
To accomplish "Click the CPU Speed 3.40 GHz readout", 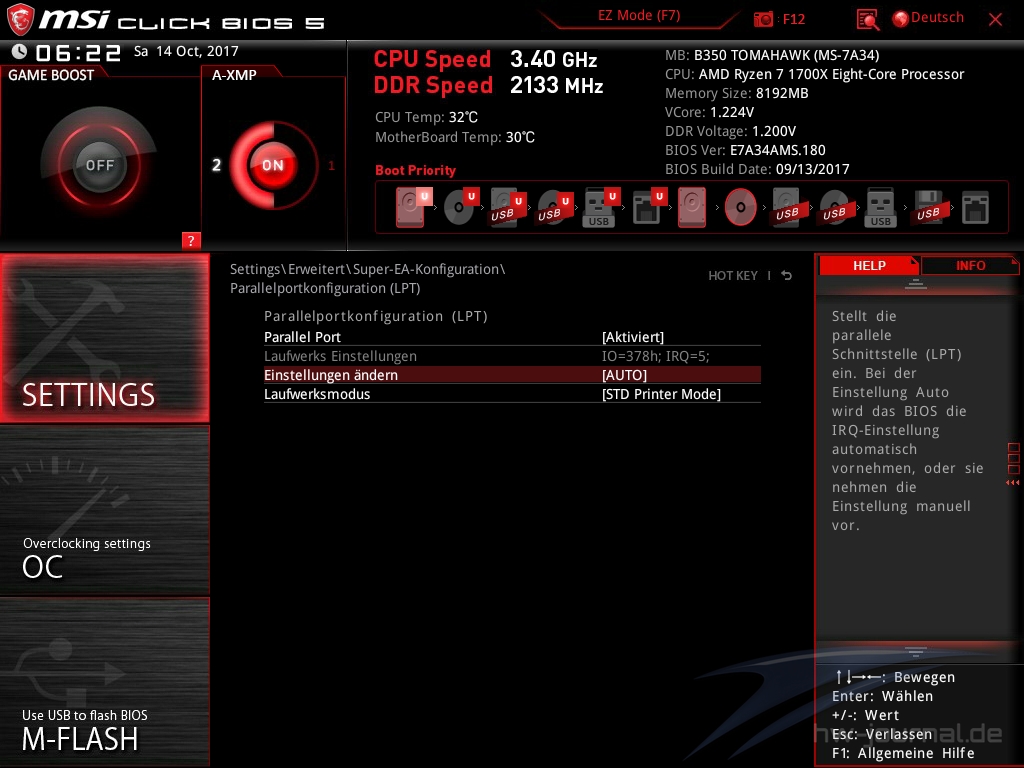I will [485, 59].
